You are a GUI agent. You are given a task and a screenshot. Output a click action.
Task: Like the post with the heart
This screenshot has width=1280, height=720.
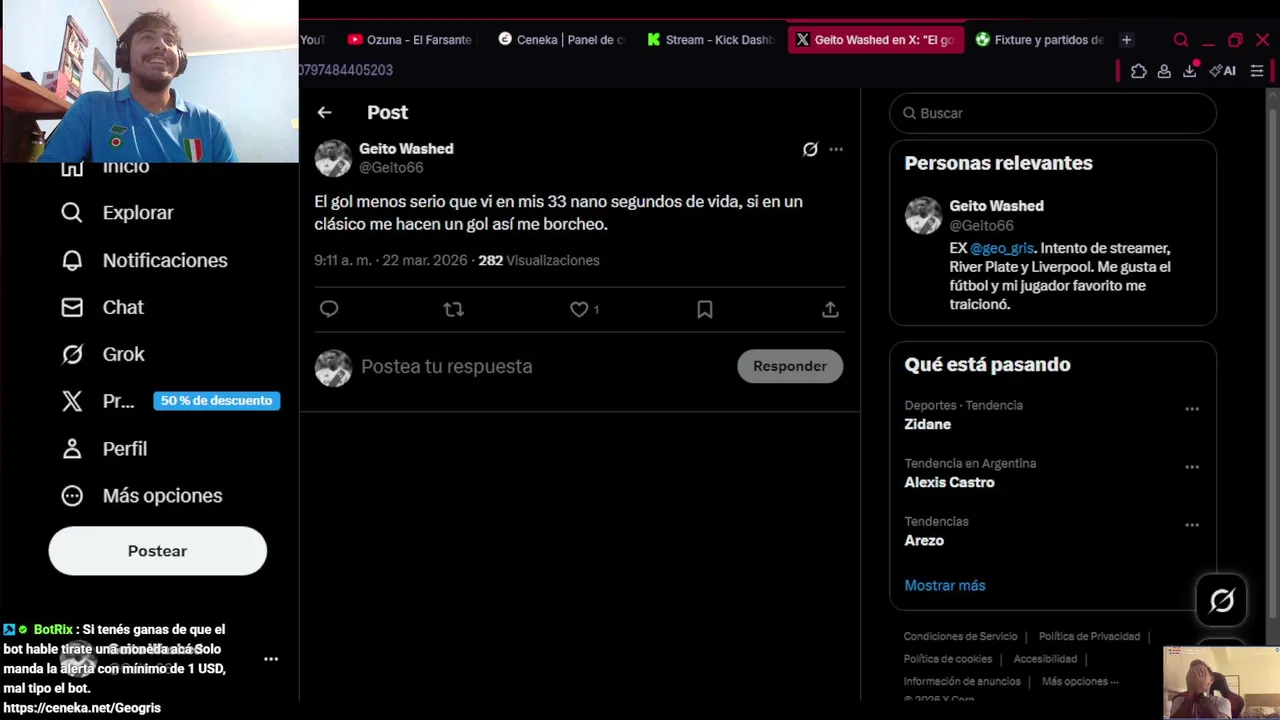(579, 309)
